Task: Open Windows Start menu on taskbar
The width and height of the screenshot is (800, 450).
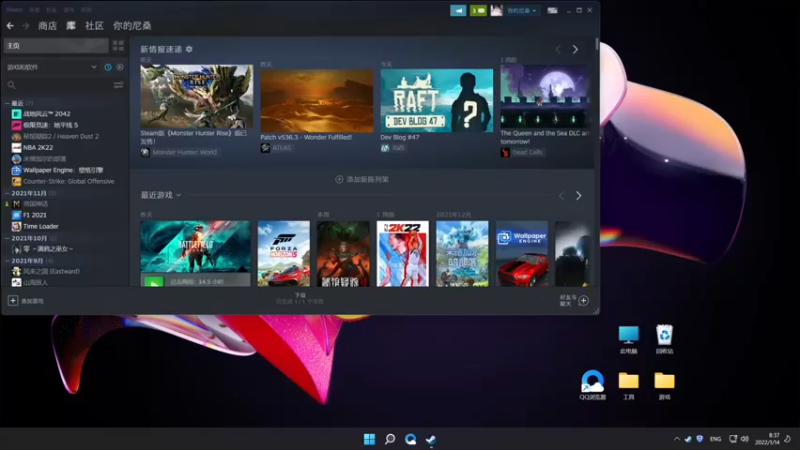Action: [369, 439]
